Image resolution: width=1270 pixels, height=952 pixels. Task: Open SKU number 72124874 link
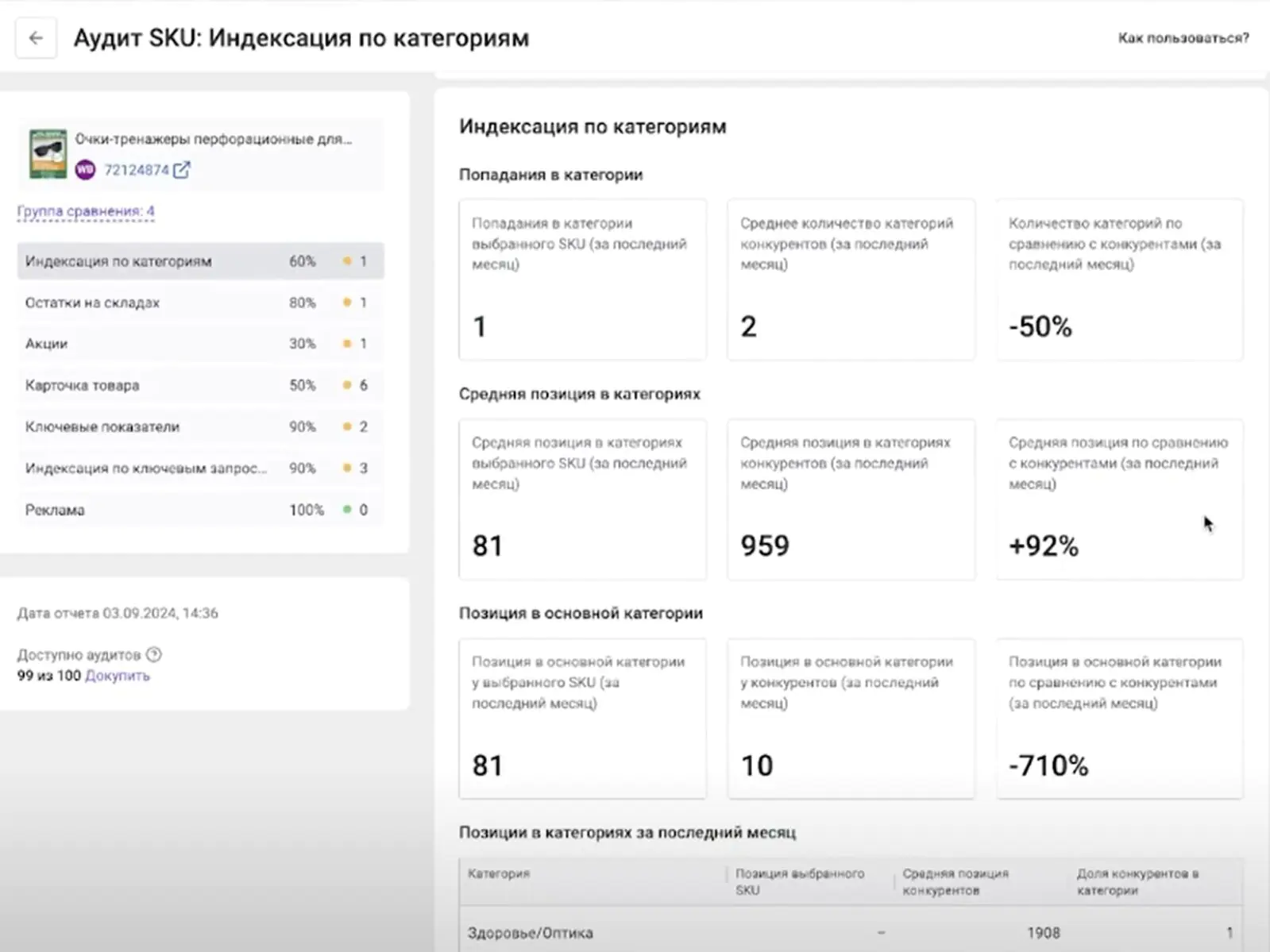137,170
